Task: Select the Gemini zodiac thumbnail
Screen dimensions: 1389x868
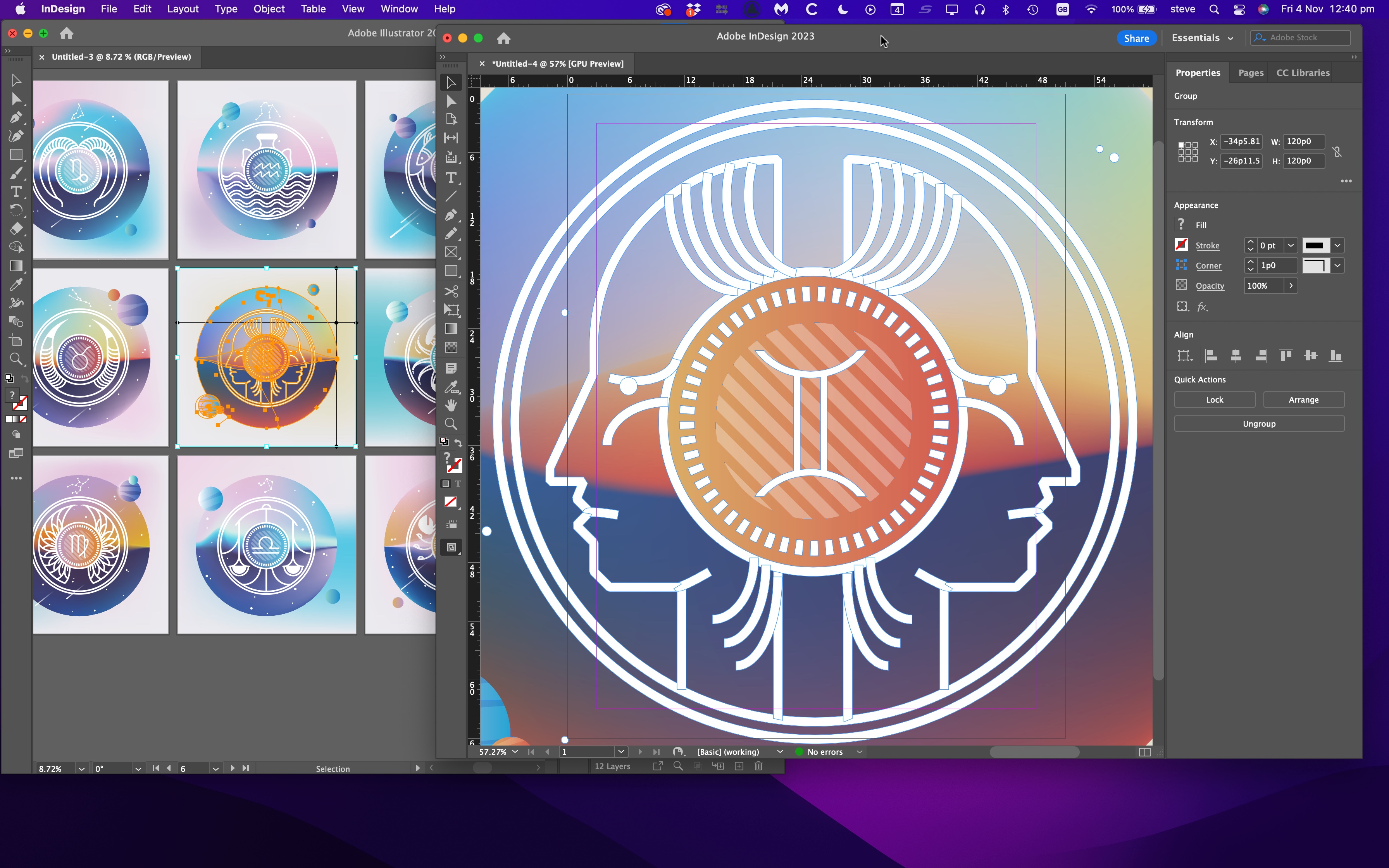Action: tap(265, 357)
